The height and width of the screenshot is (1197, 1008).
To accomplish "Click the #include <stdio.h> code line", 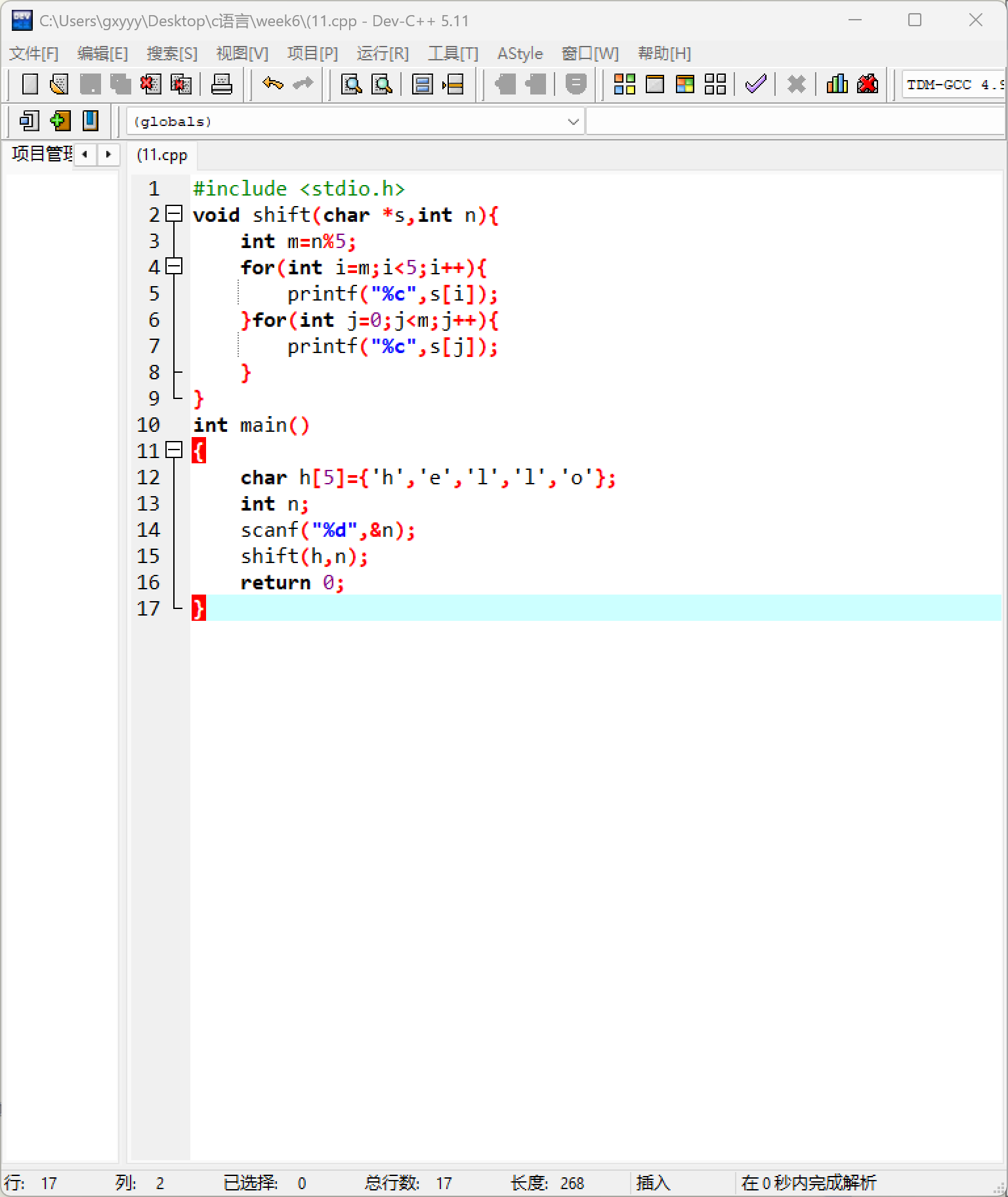I will coord(299,188).
